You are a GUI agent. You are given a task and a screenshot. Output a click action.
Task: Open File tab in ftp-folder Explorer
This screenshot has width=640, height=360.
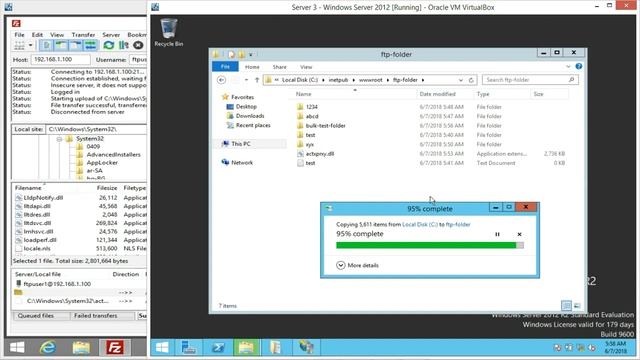[225, 67]
